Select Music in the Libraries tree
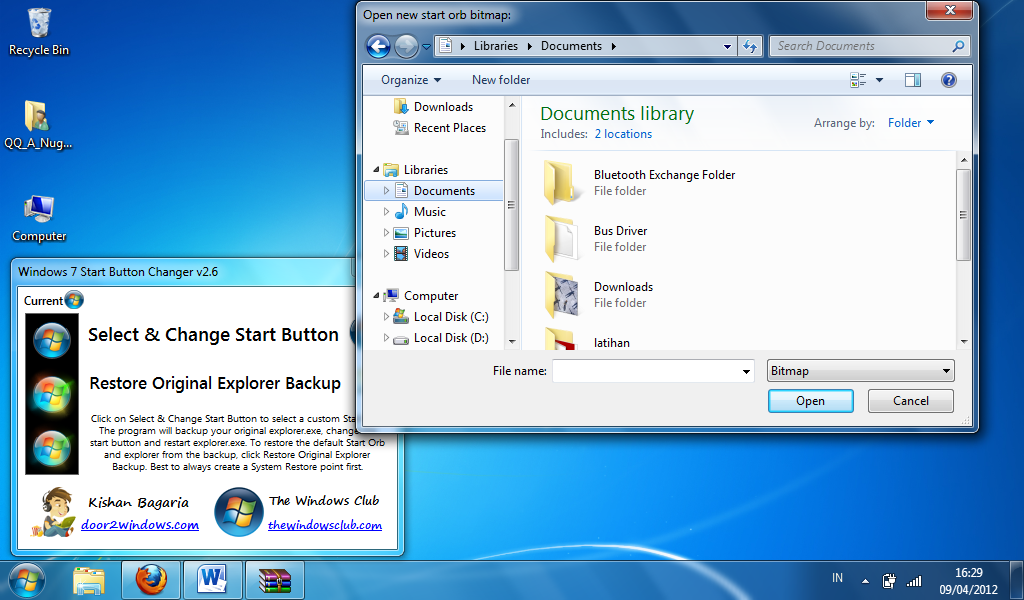The height and width of the screenshot is (600, 1024). click(420, 212)
